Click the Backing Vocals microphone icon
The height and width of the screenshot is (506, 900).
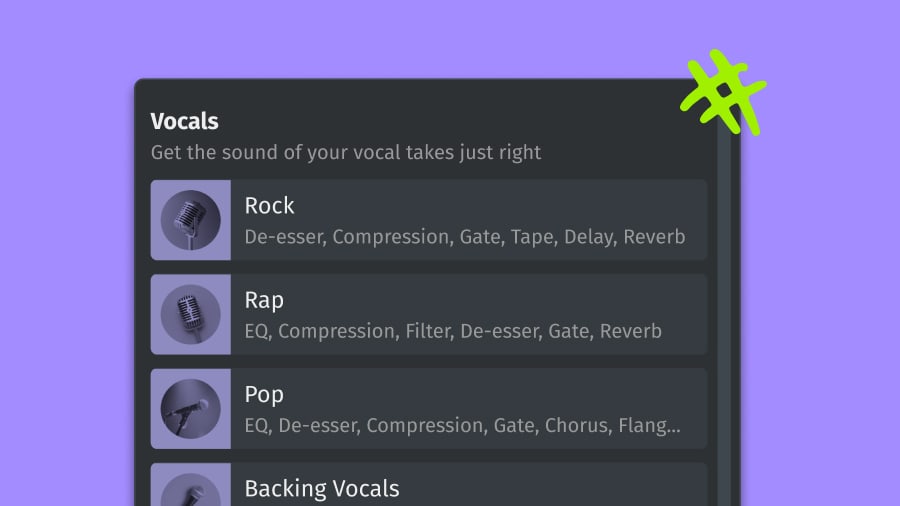(190, 492)
